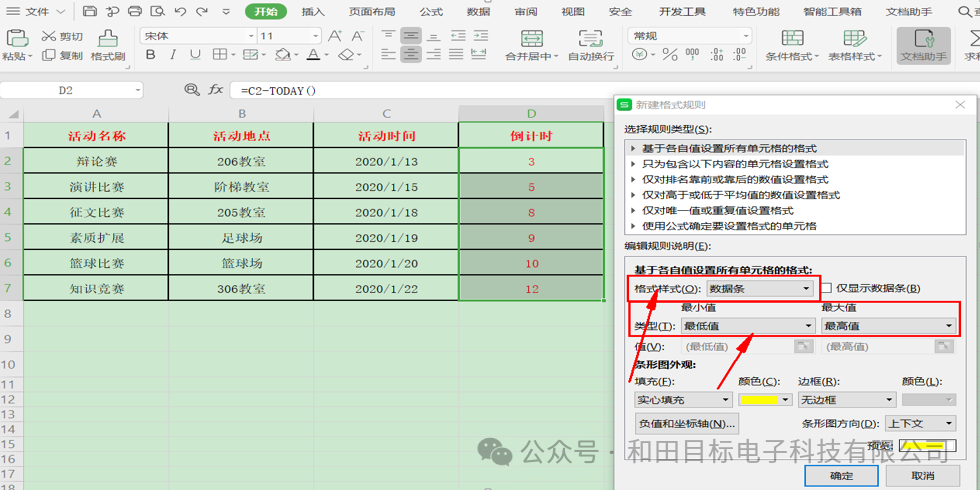Switch to the 开发工具 ribbon tab
980x490 pixels.
[x=683, y=11]
